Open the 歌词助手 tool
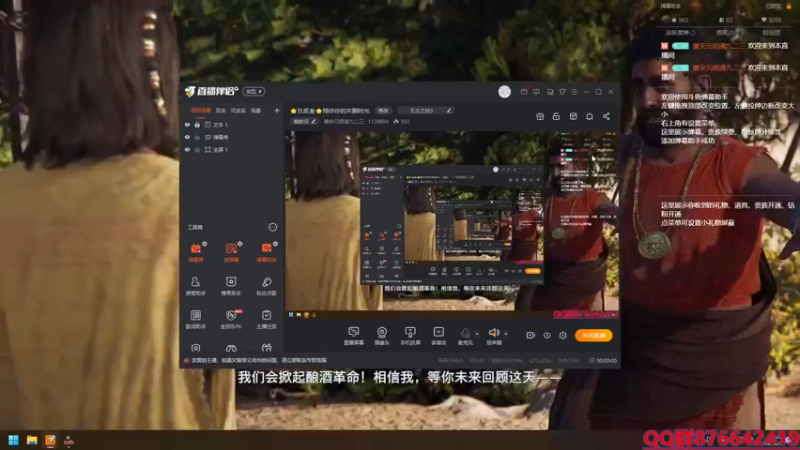This screenshot has height=450, width=800. click(196, 319)
